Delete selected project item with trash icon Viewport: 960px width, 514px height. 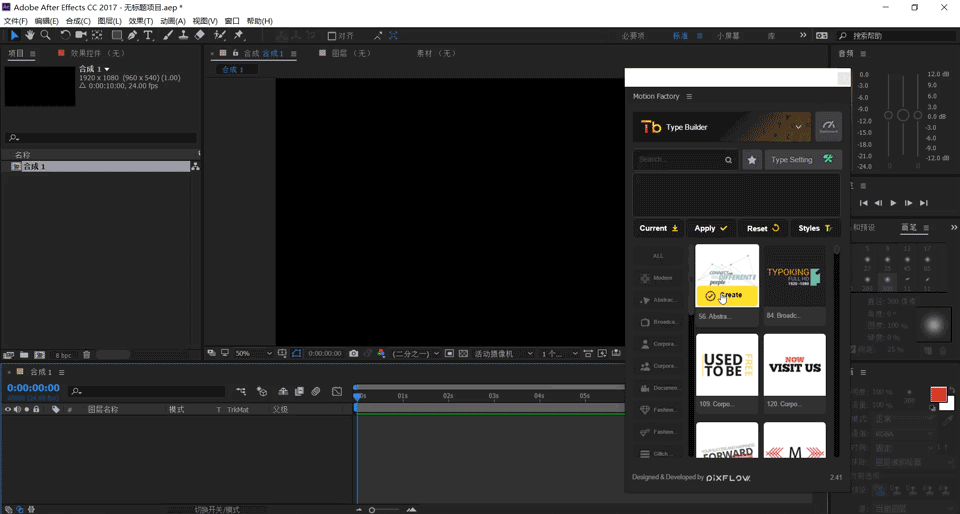click(x=87, y=355)
